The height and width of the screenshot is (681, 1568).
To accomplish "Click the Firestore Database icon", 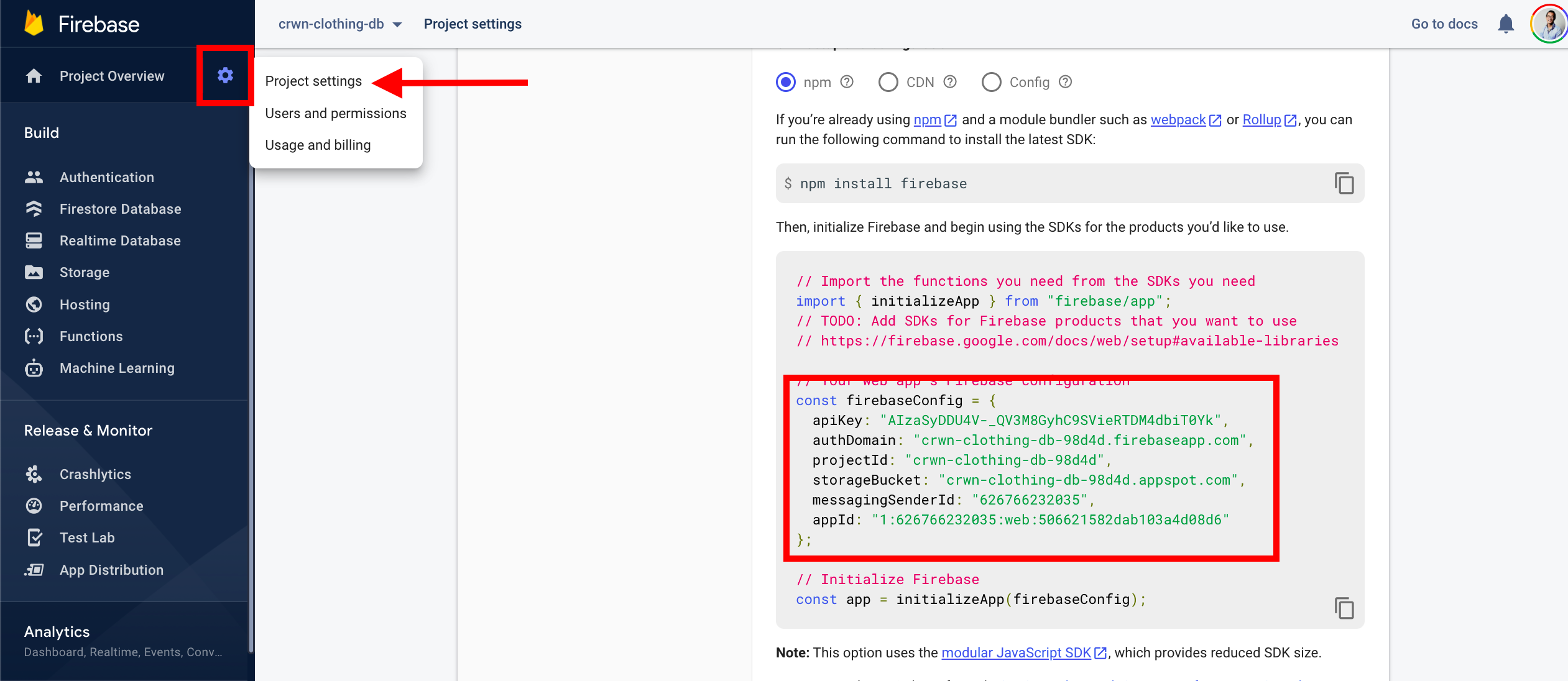I will pyautogui.click(x=34, y=209).
